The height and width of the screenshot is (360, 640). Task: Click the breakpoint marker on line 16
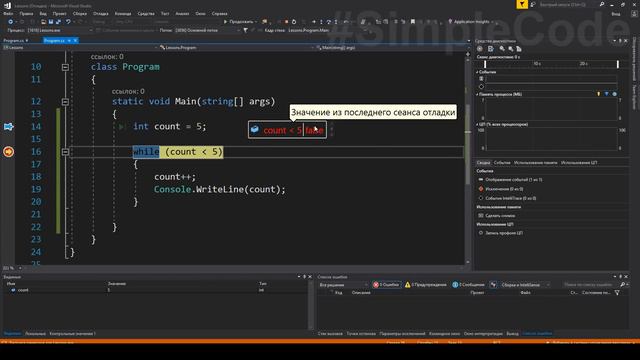pyautogui.click(x=9, y=152)
